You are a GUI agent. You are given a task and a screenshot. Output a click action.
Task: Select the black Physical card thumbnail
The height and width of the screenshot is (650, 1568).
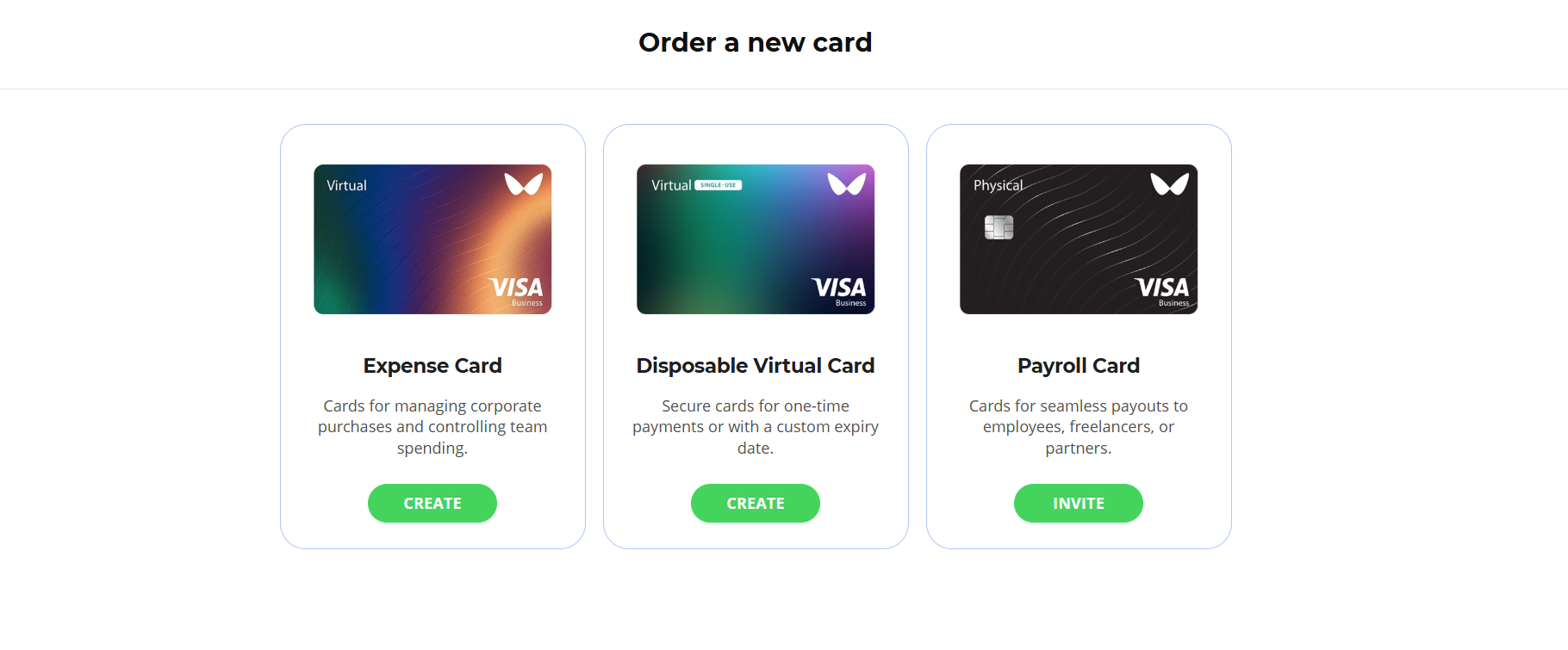click(x=1079, y=239)
